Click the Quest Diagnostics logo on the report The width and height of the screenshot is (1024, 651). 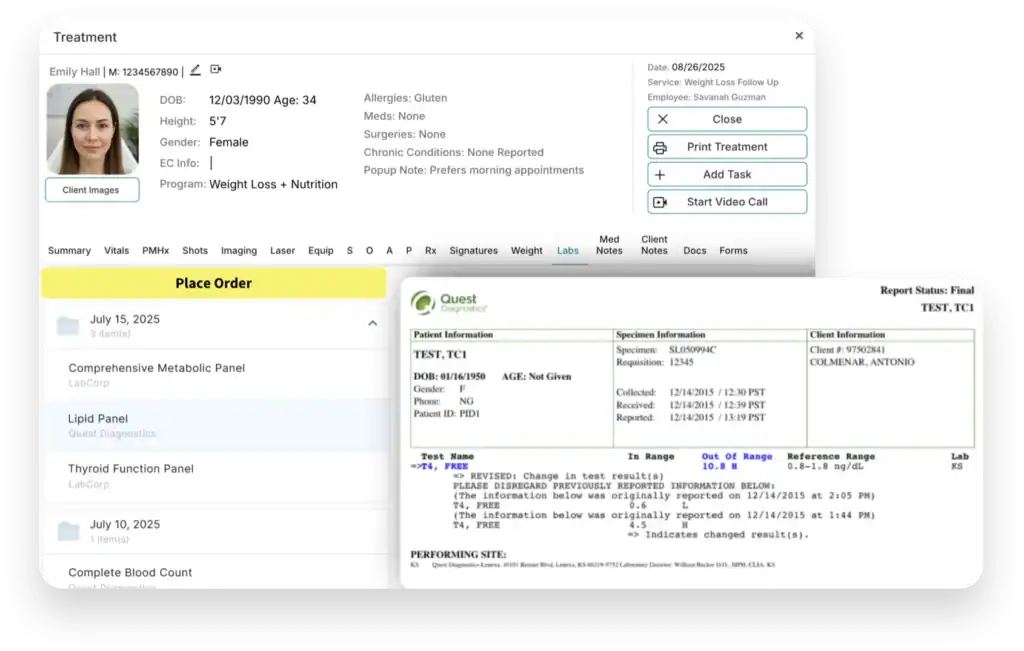tap(444, 303)
